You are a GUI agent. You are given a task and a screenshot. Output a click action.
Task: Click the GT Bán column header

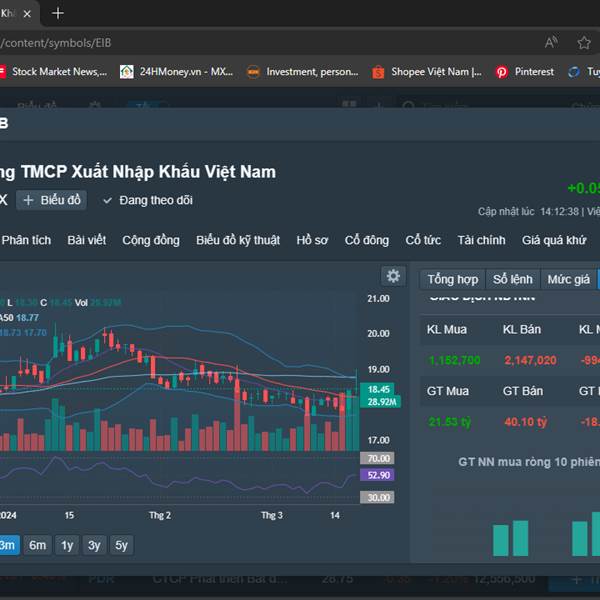[523, 391]
